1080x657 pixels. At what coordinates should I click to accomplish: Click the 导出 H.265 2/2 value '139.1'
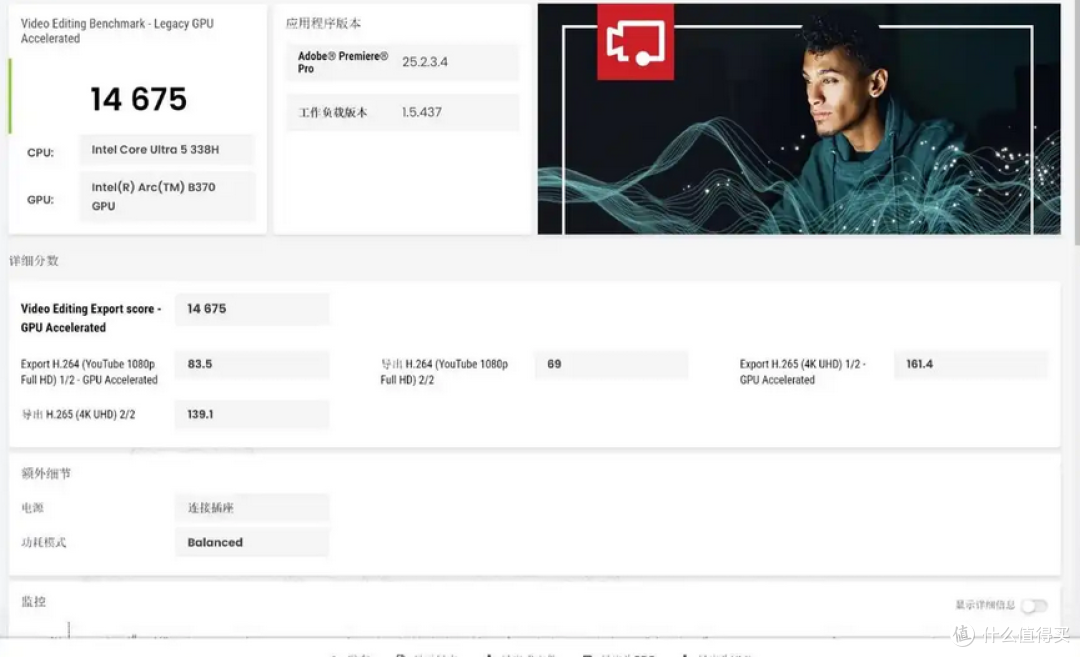200,414
